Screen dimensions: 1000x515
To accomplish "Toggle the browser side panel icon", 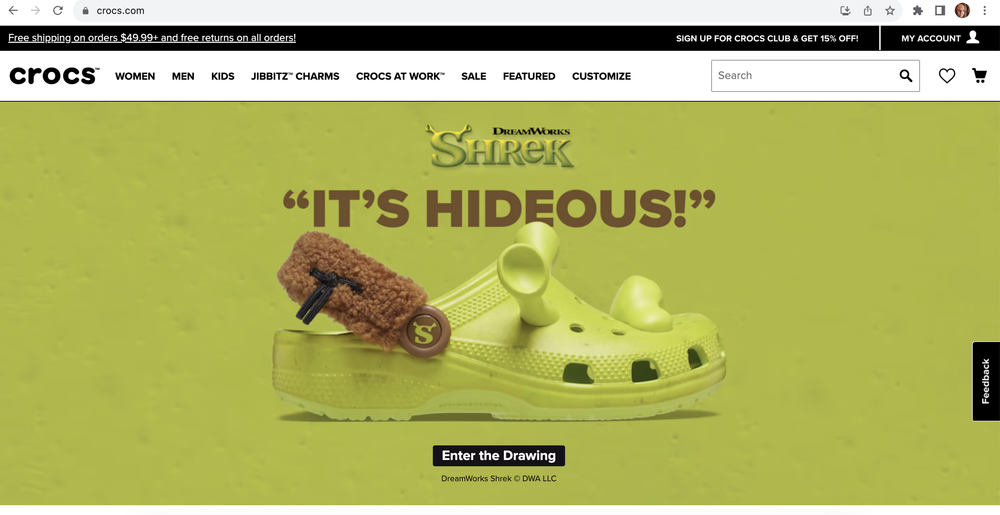I will [x=939, y=10].
